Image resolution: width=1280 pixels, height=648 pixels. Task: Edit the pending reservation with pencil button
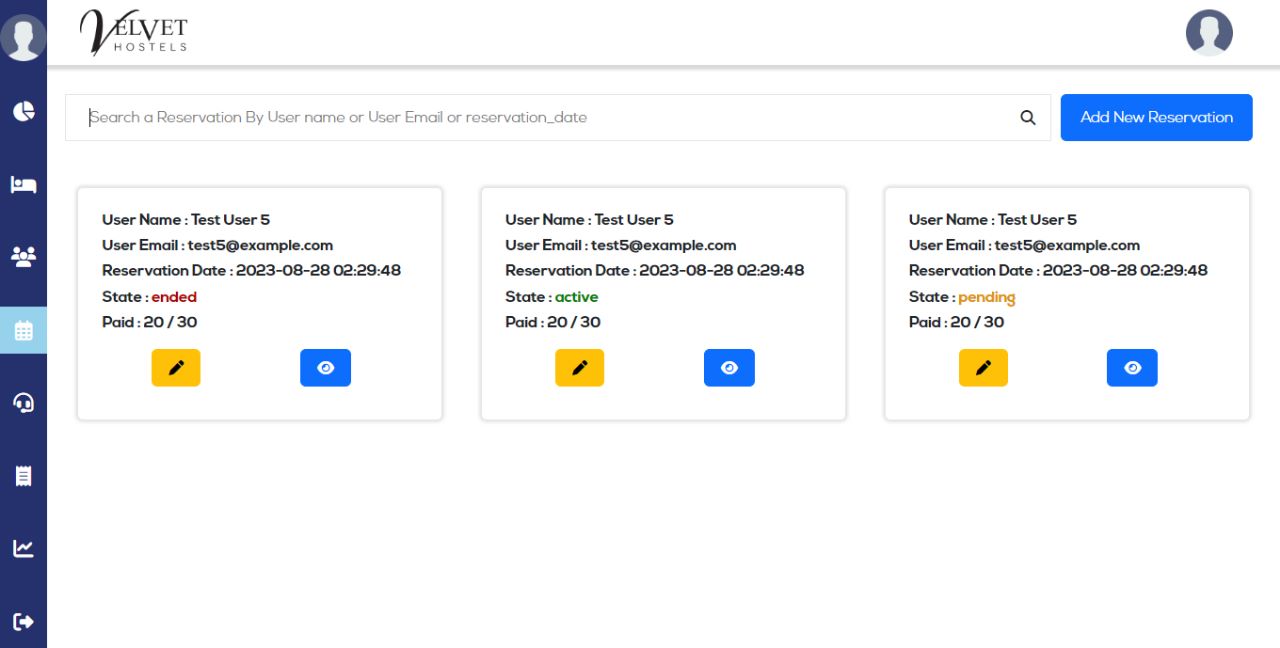pyautogui.click(x=983, y=368)
